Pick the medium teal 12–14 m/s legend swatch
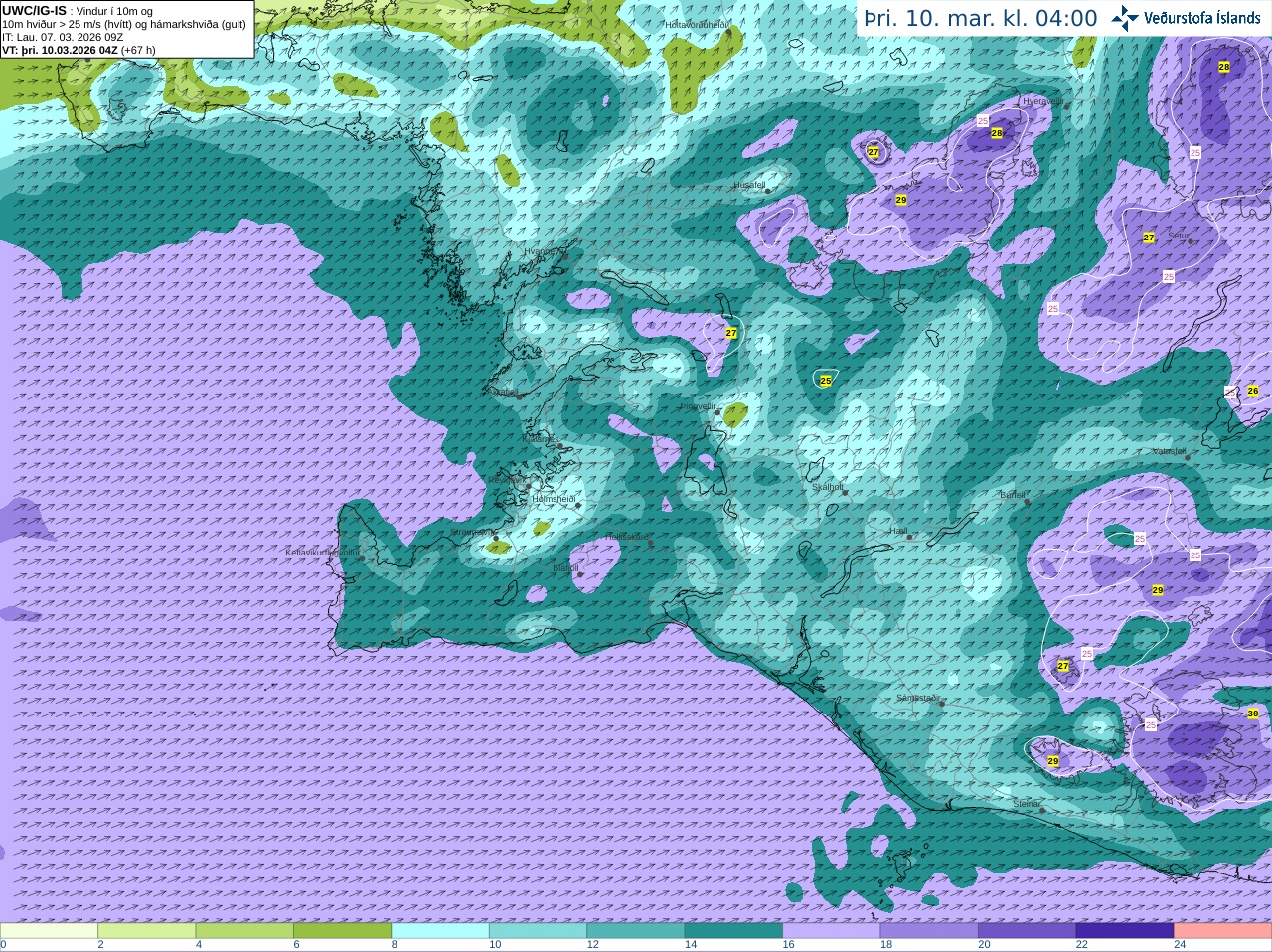The height and width of the screenshot is (952, 1272). (x=636, y=931)
